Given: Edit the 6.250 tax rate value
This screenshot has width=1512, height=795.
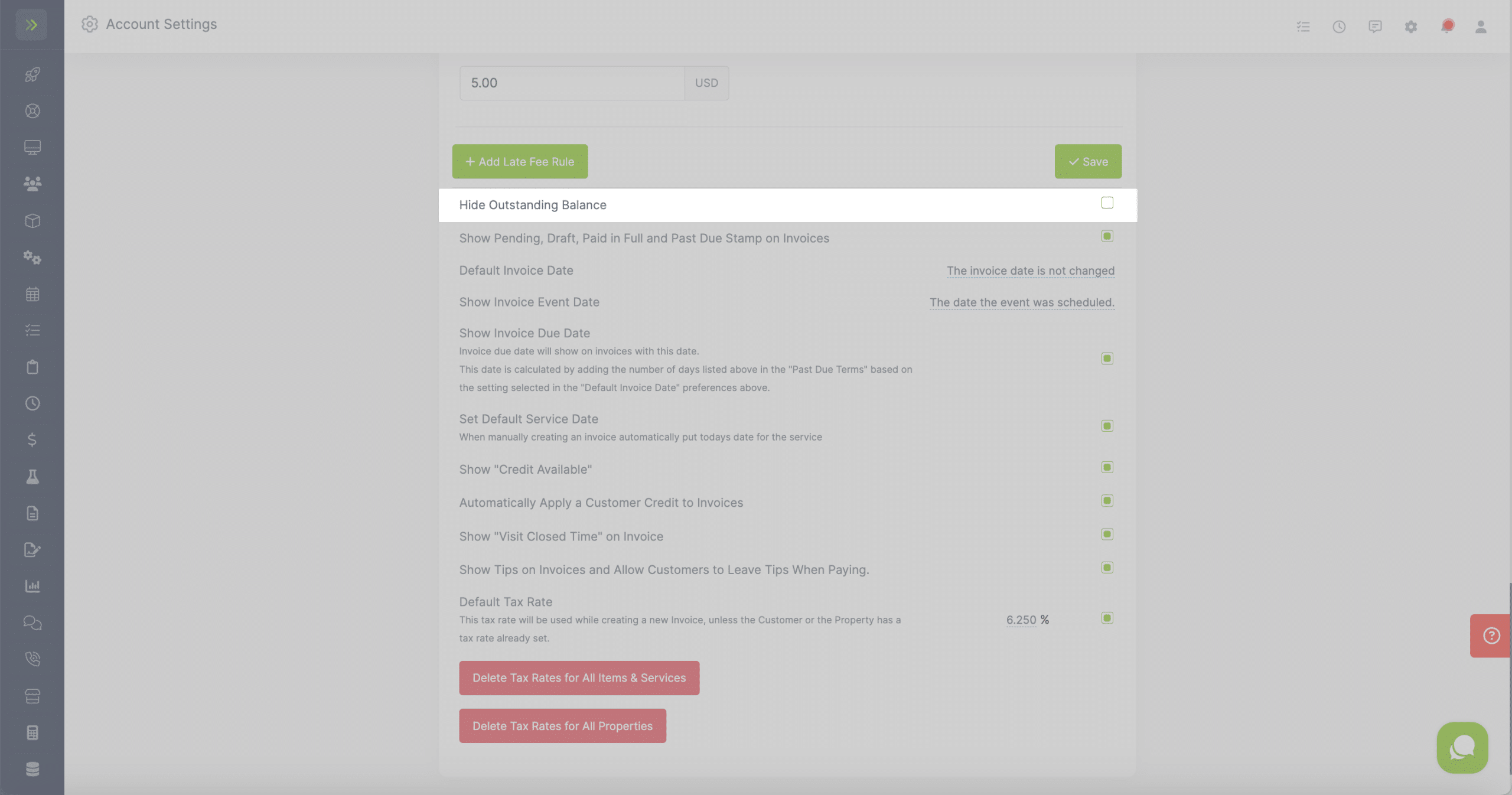Looking at the screenshot, I should [1021, 620].
